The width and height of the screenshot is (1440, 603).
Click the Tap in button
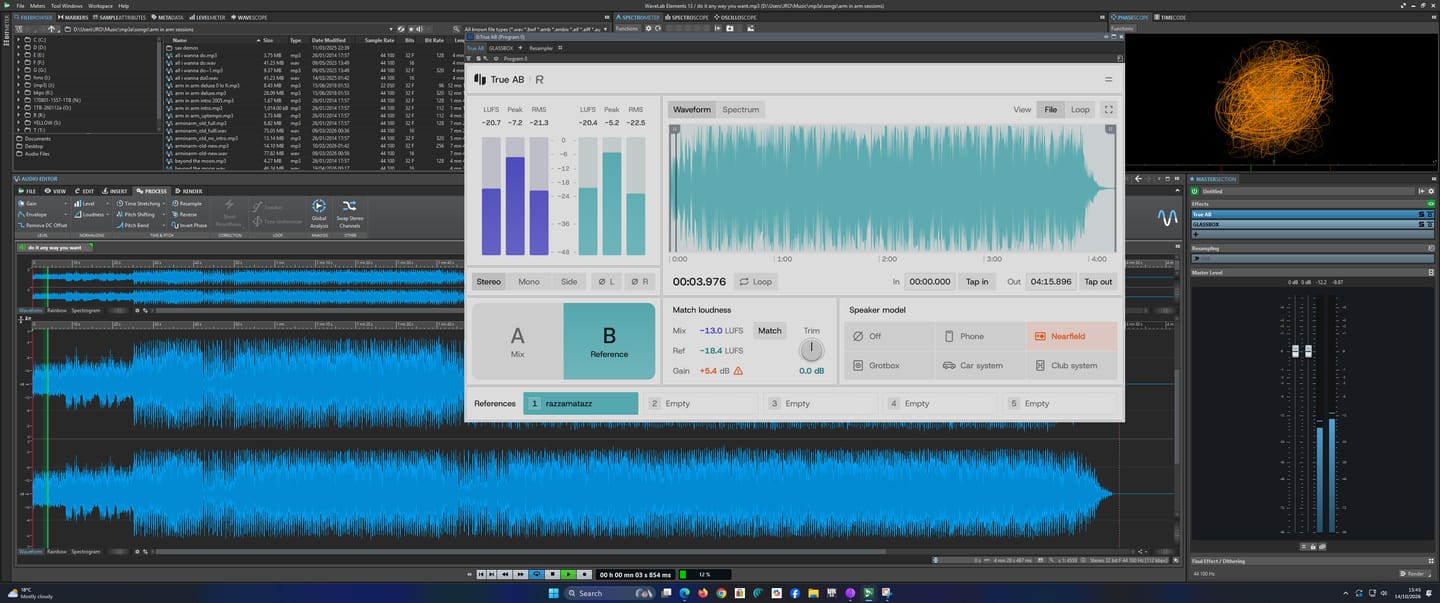coord(977,282)
